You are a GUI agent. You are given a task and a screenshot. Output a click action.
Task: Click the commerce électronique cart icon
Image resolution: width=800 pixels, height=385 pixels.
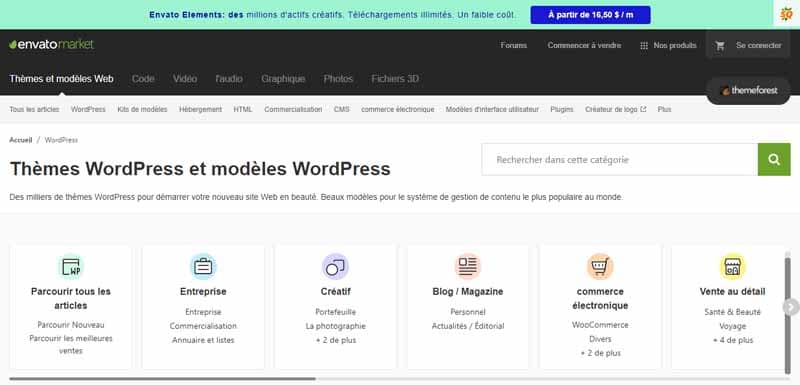tap(600, 267)
